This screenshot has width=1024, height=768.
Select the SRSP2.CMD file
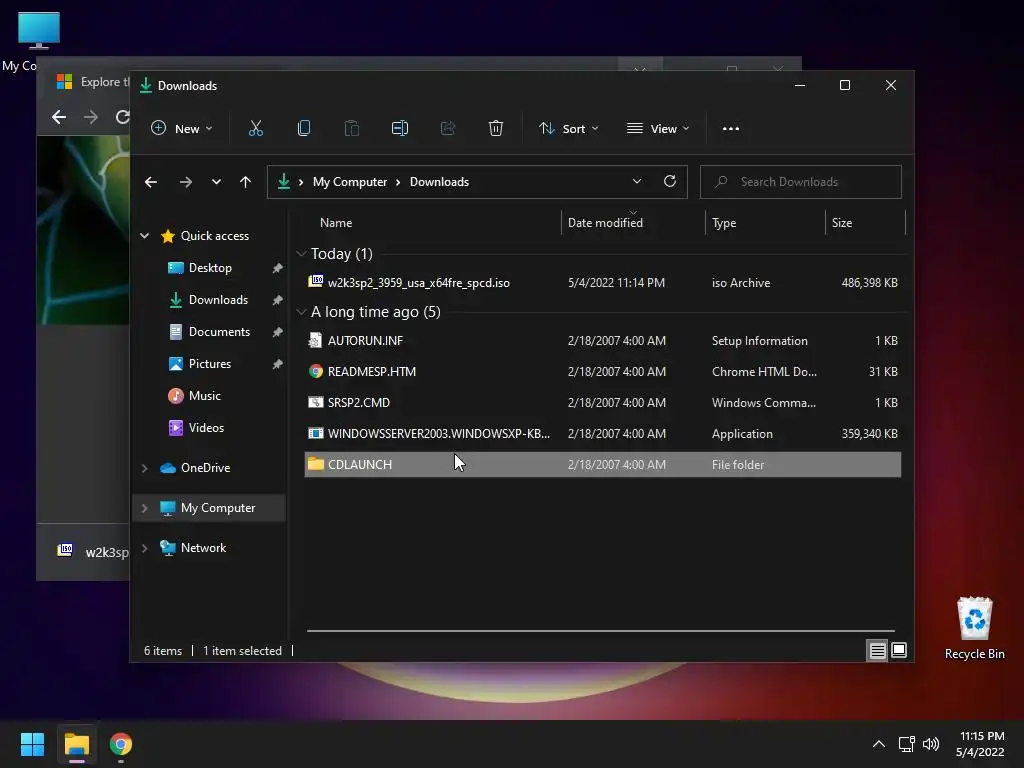point(603,403)
